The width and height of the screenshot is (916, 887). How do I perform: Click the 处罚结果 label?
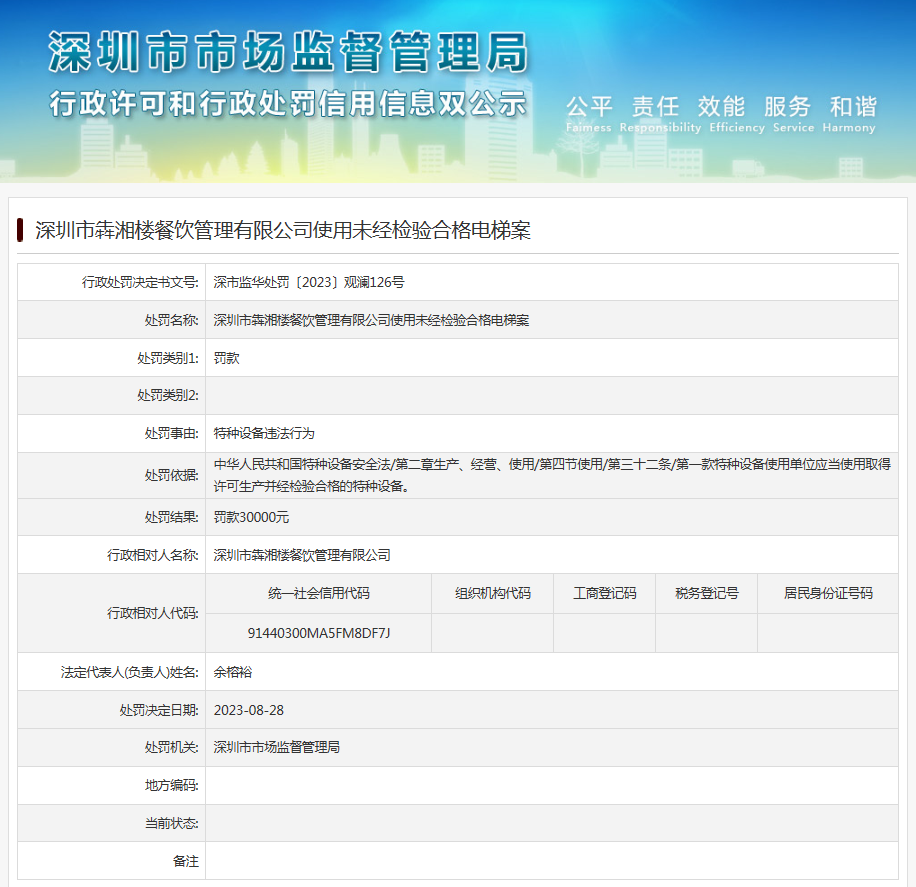tap(172, 517)
